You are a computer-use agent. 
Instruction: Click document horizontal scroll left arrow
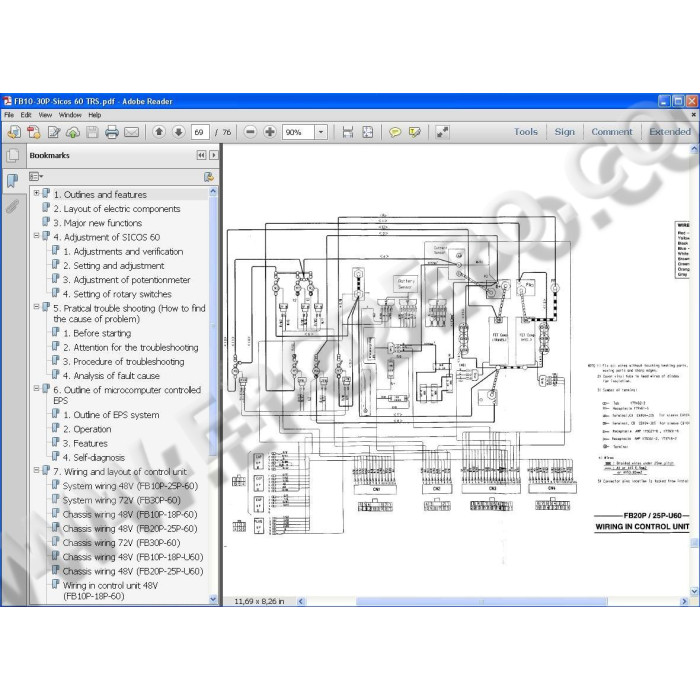click(301, 601)
